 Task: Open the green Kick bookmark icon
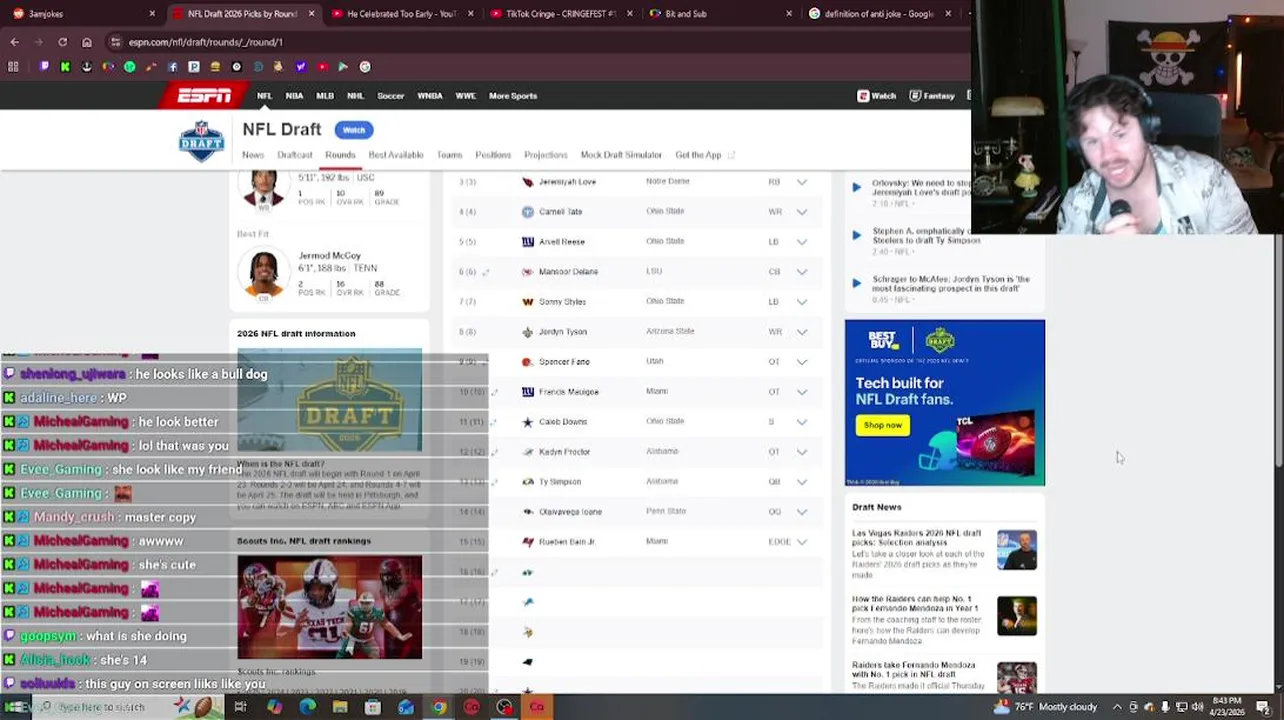65,67
